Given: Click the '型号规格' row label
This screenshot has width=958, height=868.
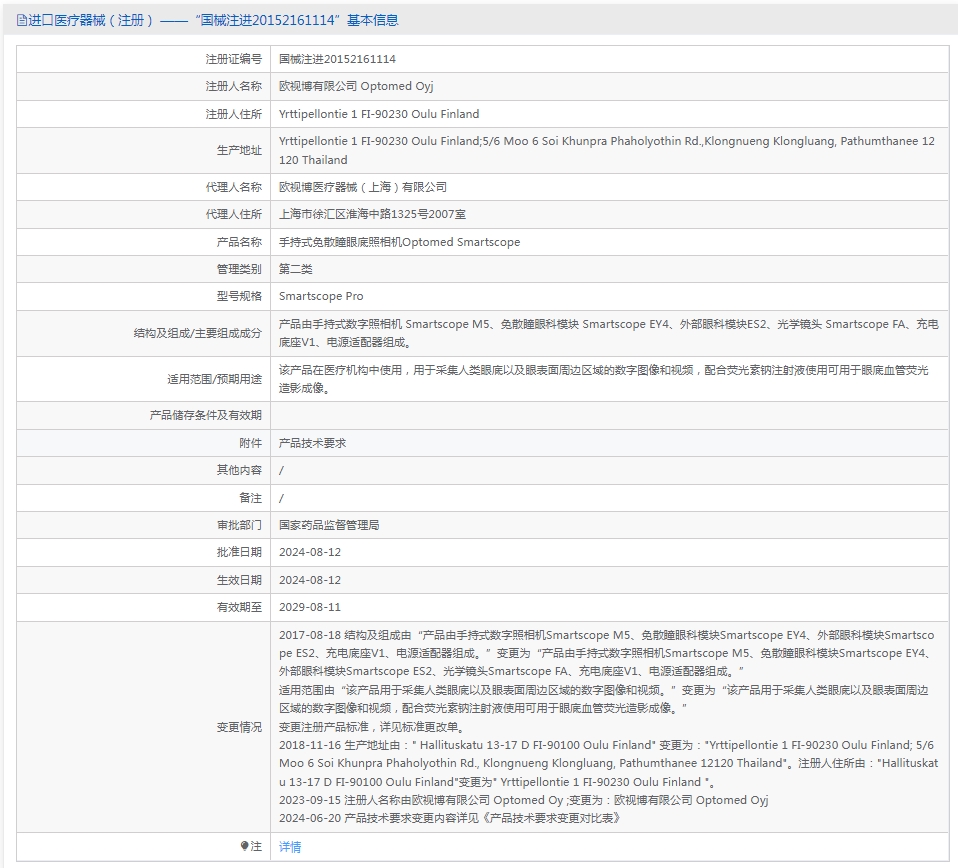Looking at the screenshot, I should point(239,296).
